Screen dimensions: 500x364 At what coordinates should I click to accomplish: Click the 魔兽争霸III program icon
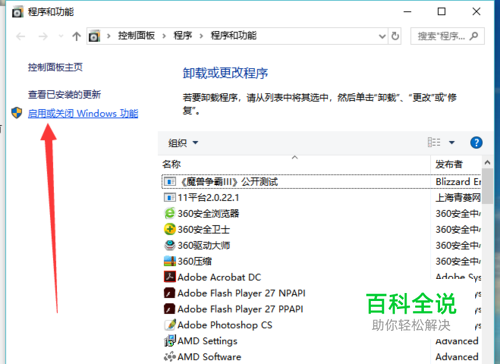point(170,182)
